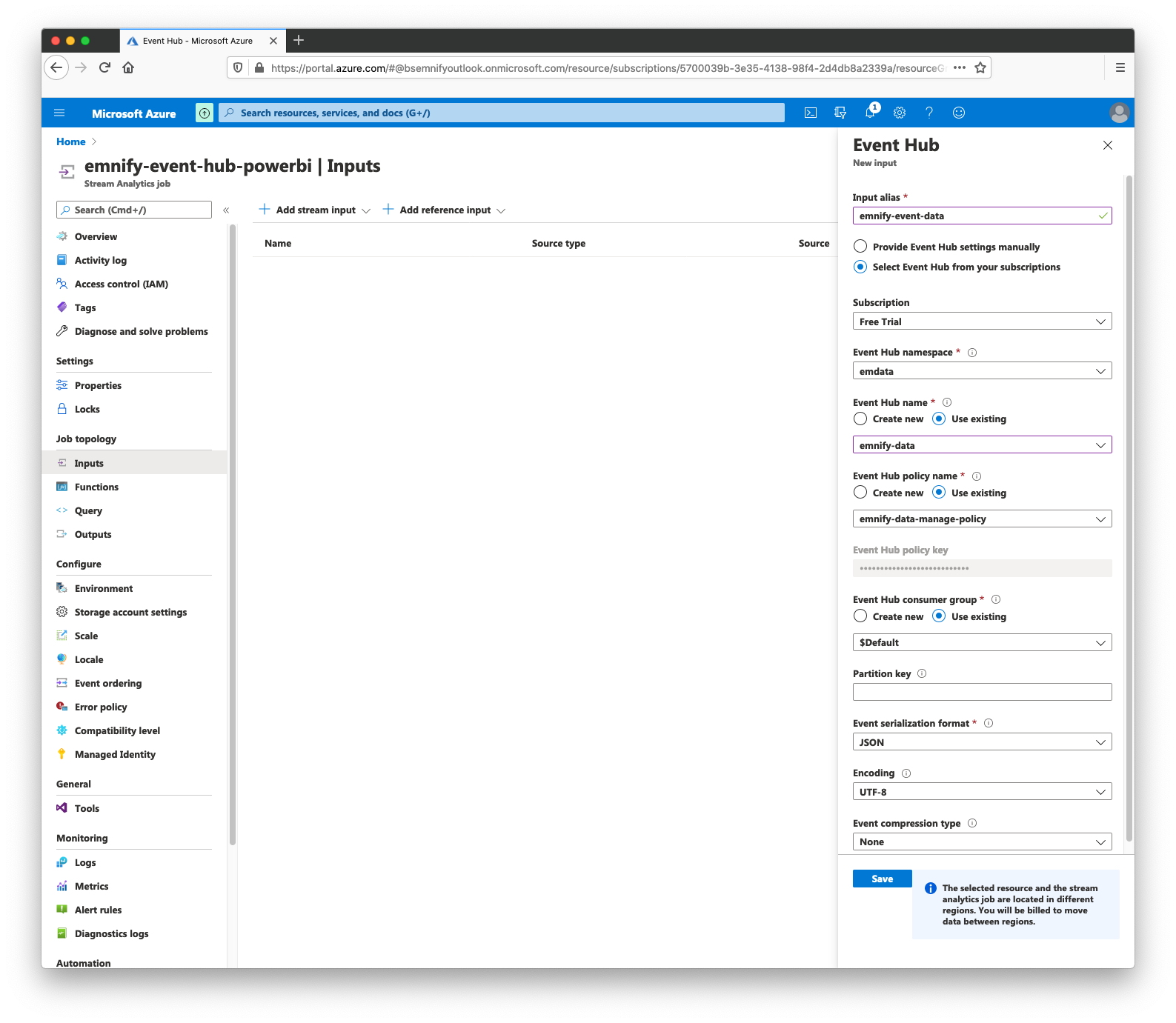
Task: Open the Event Hub namespace dropdown emdata
Action: (x=982, y=371)
